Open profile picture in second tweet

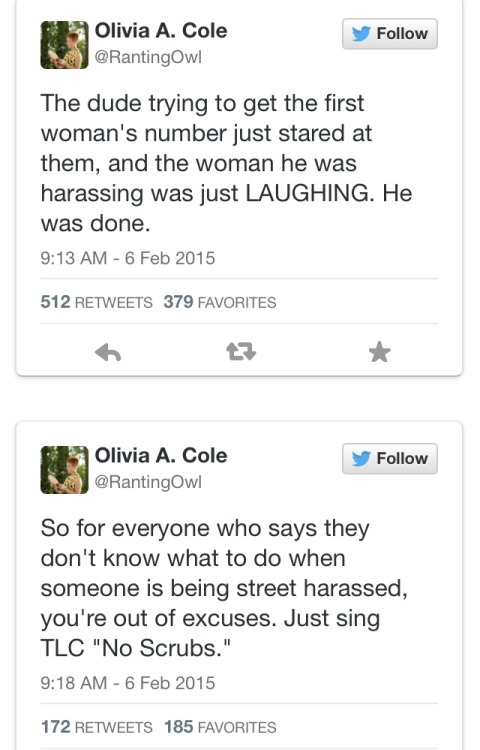point(65,470)
